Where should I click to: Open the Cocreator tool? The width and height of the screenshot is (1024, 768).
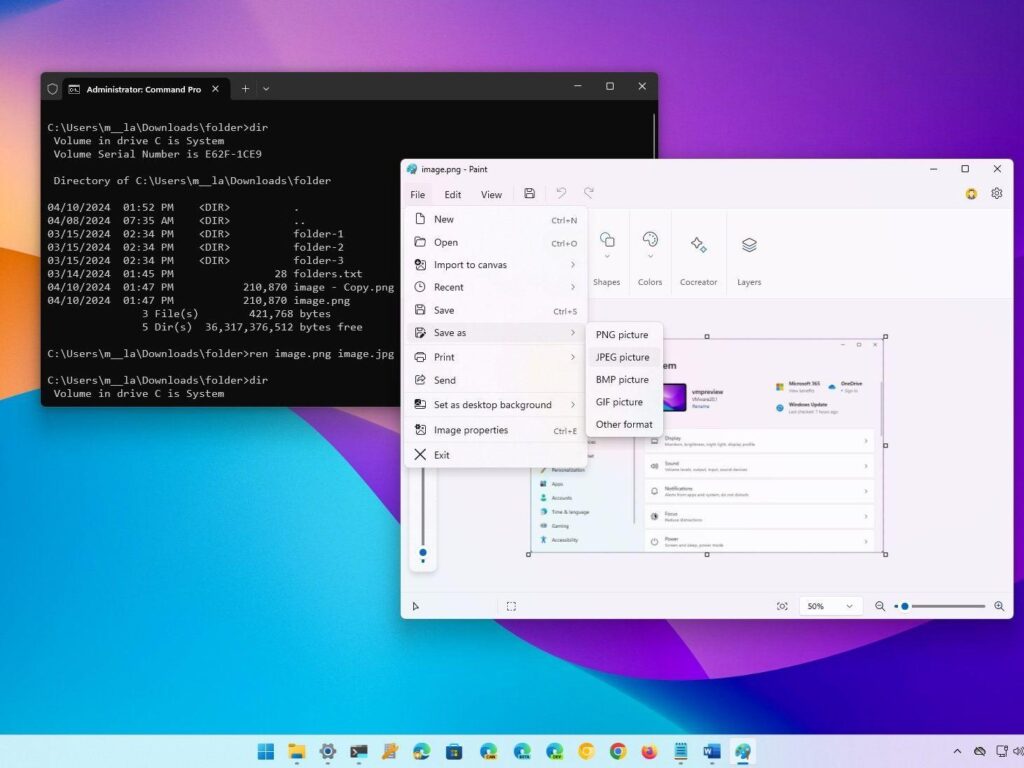[x=698, y=259]
